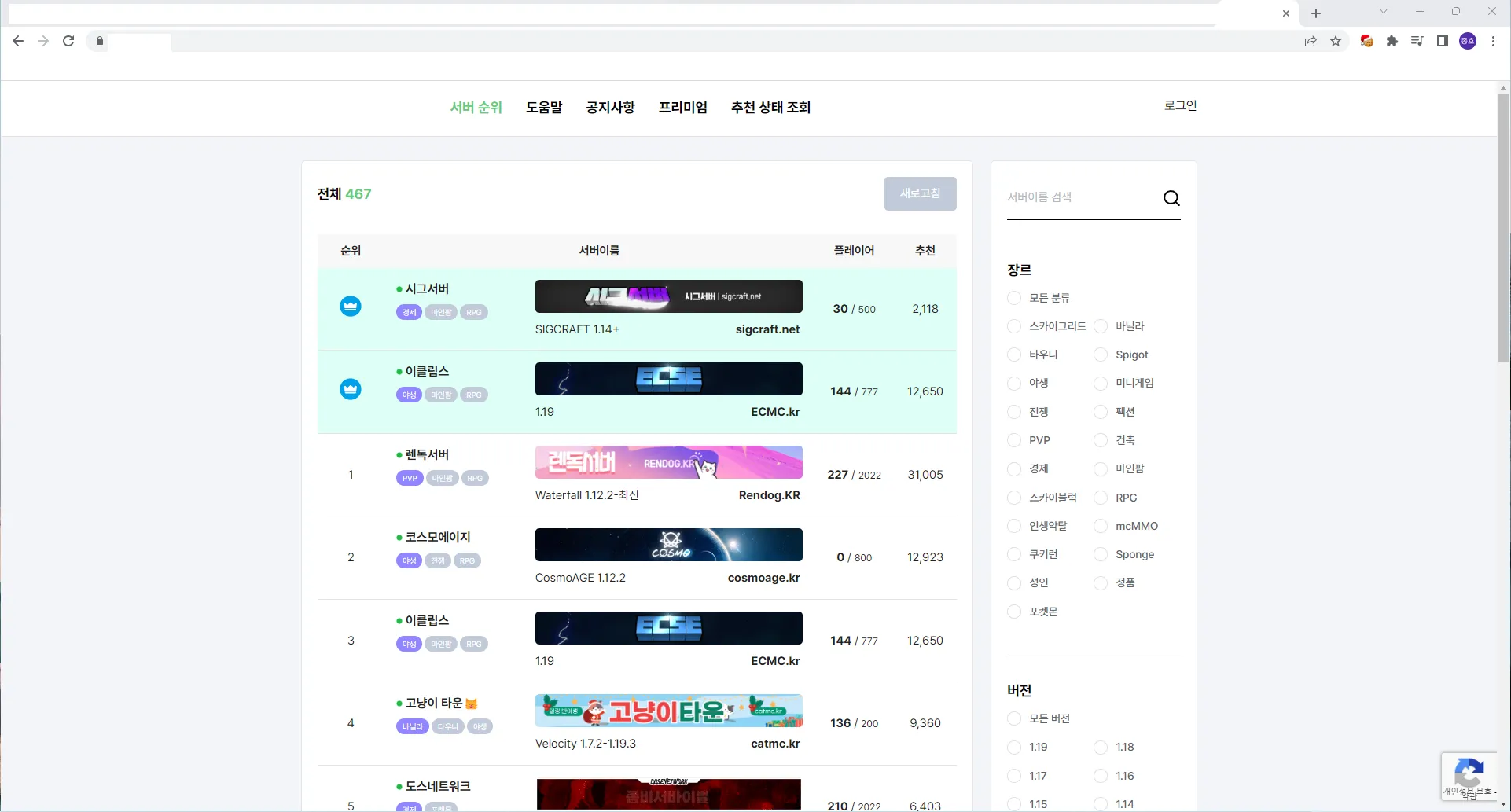Click the browser back arrow
This screenshot has height=812, width=1511.
(18, 41)
